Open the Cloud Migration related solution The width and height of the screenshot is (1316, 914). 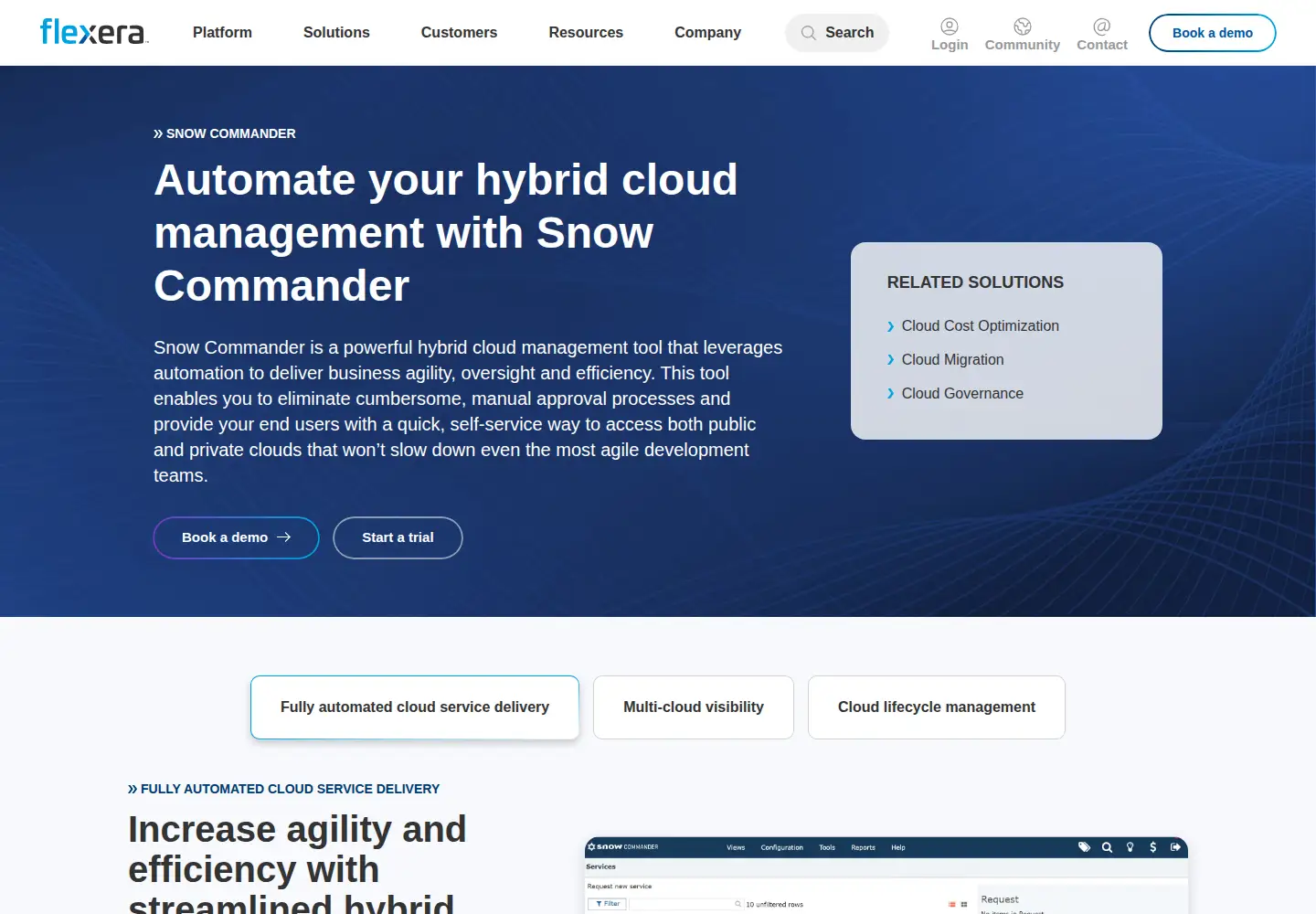pyautogui.click(x=952, y=360)
